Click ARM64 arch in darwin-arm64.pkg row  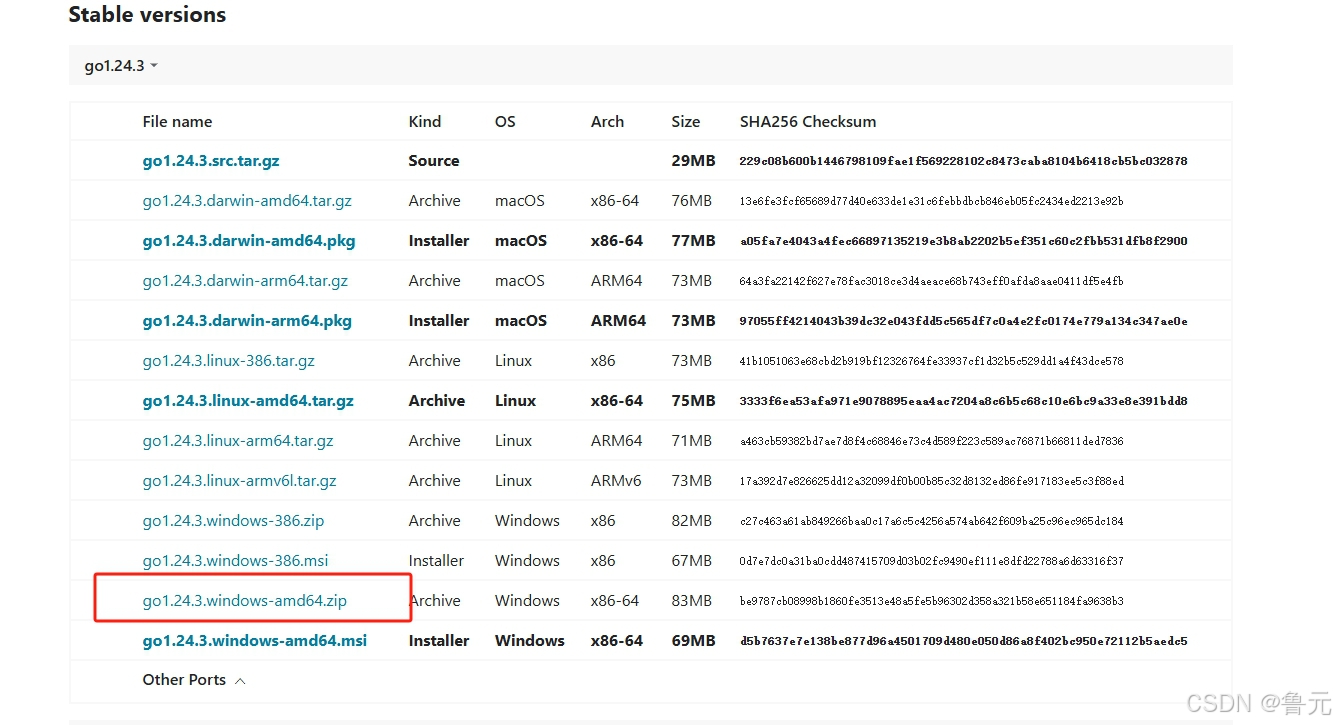(x=618, y=321)
